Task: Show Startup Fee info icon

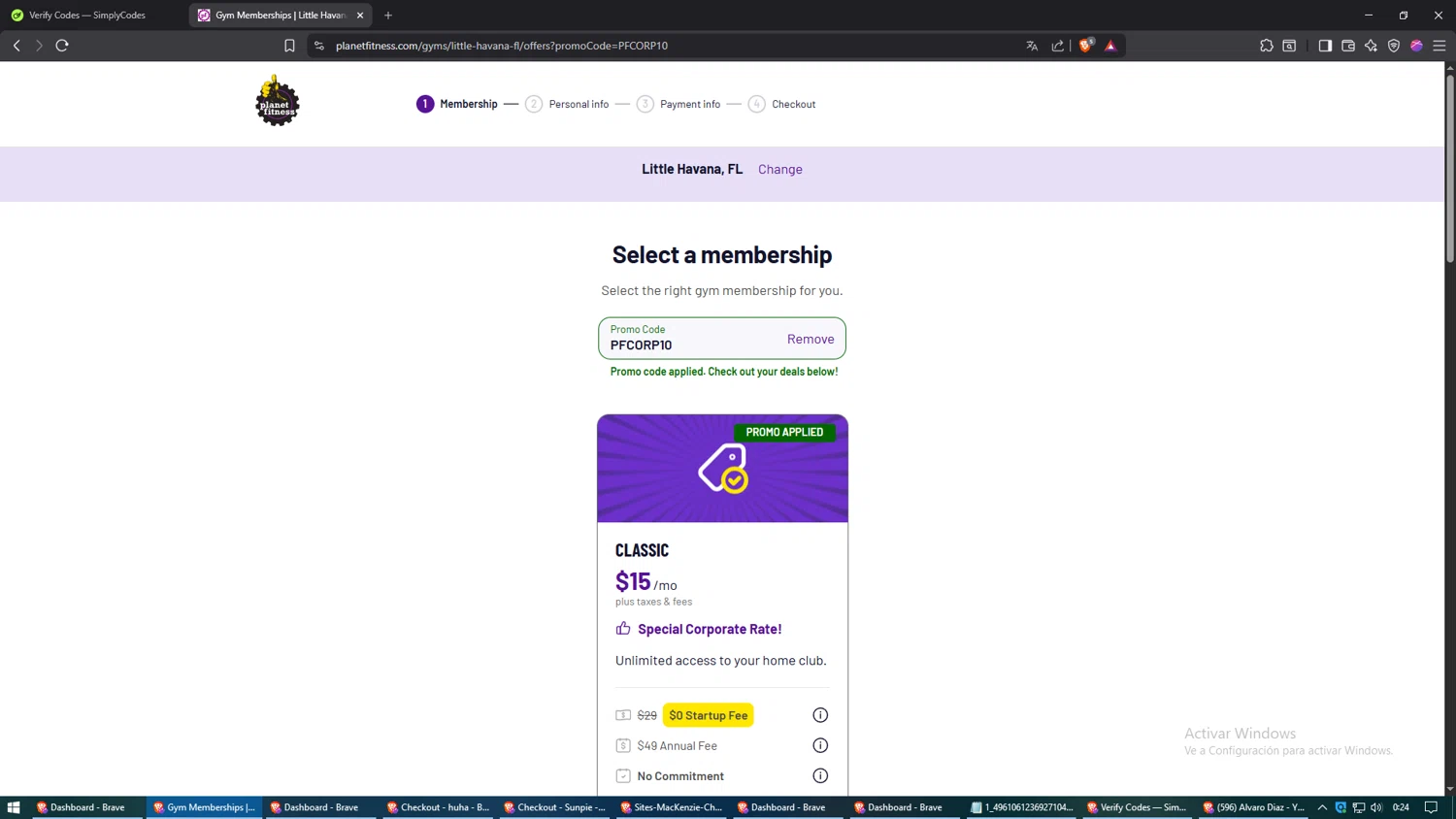Action: coord(820,715)
